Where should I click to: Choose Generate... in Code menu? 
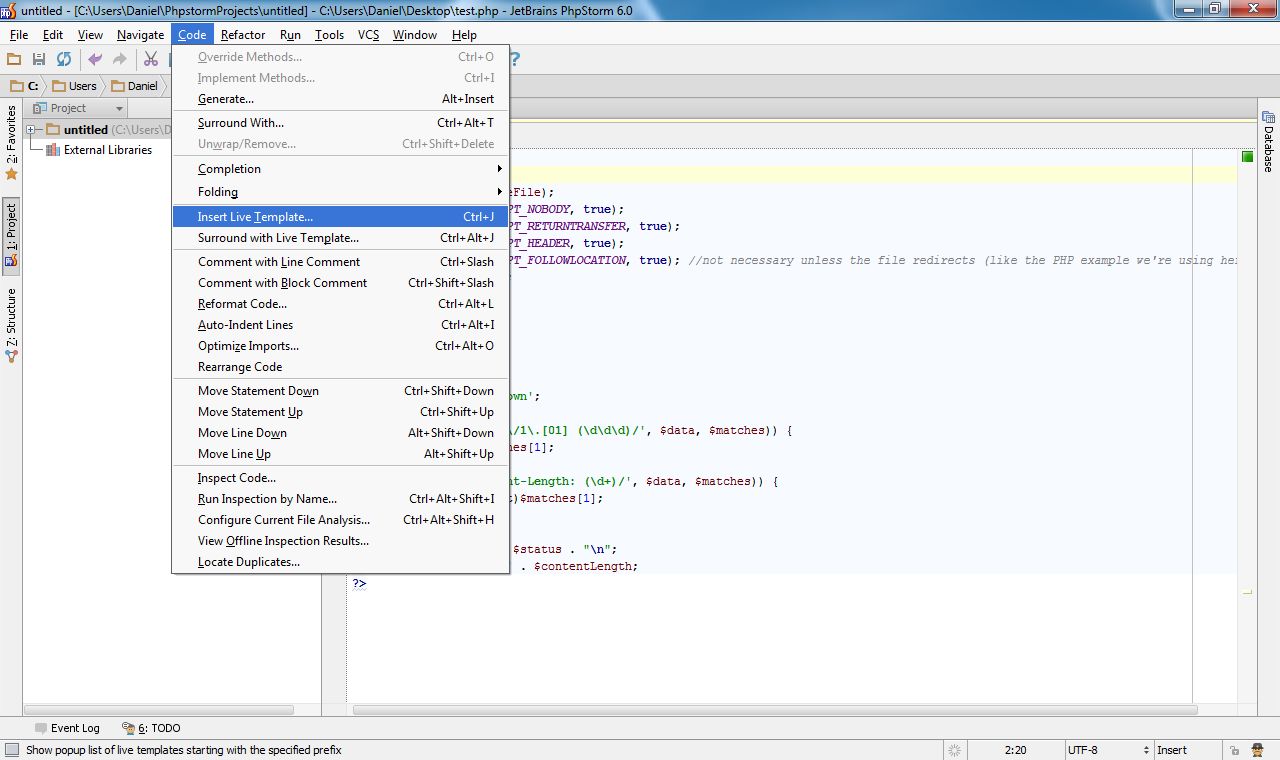coord(340,99)
